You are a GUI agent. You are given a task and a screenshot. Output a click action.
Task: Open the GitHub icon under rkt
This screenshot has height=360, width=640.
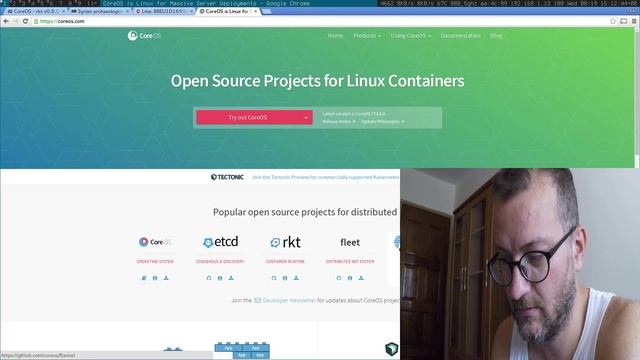click(x=274, y=278)
